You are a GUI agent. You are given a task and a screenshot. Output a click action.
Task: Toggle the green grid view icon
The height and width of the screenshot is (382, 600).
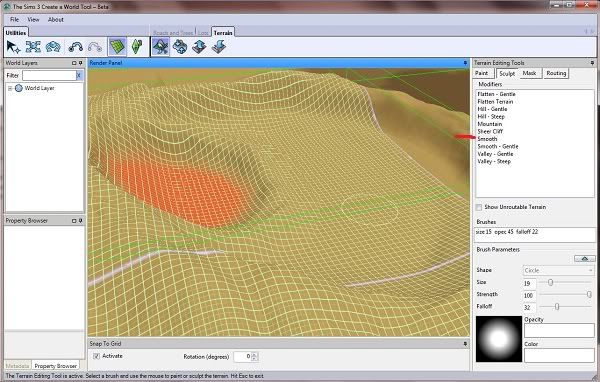[x=117, y=47]
